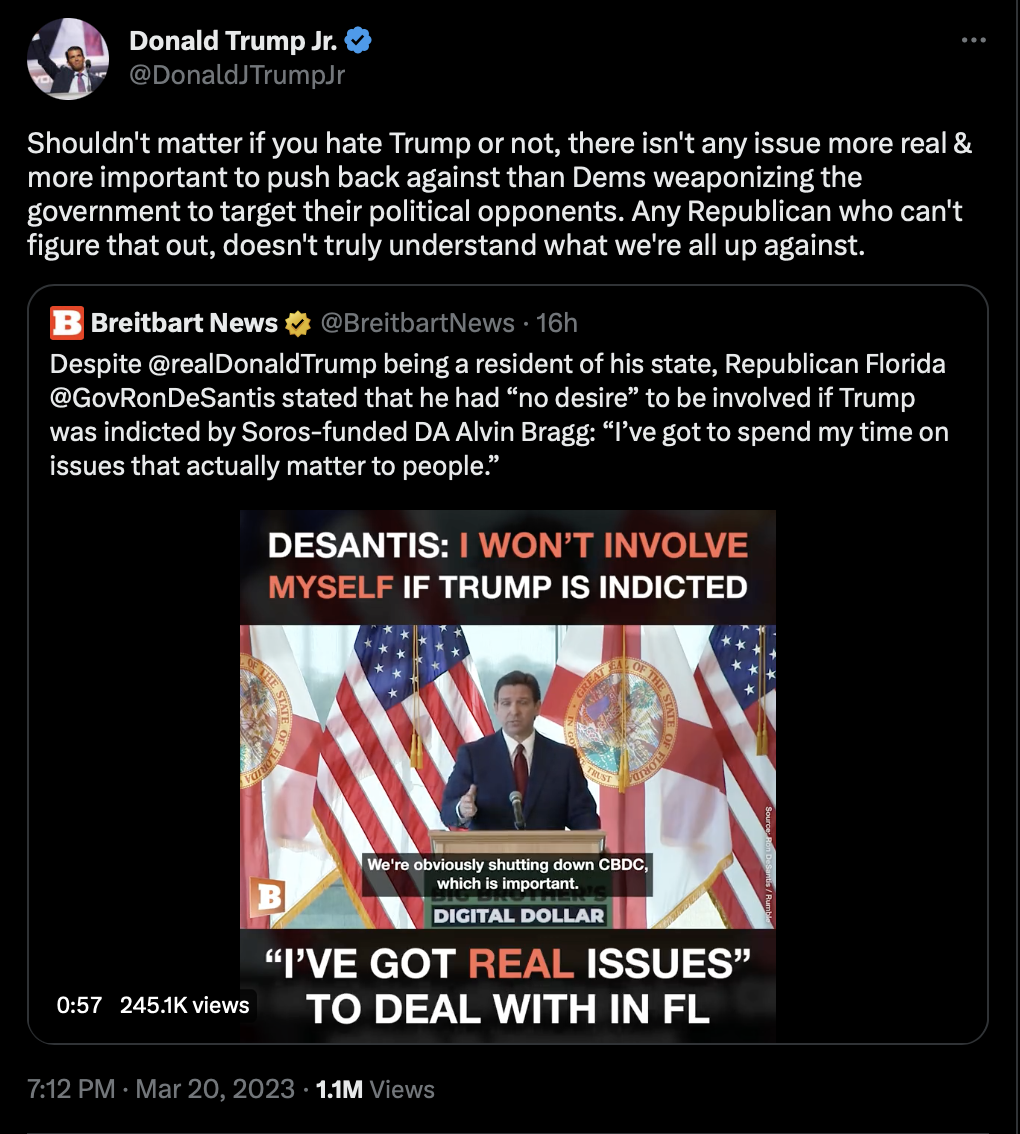Play the DeSantis press conference video

point(508,776)
